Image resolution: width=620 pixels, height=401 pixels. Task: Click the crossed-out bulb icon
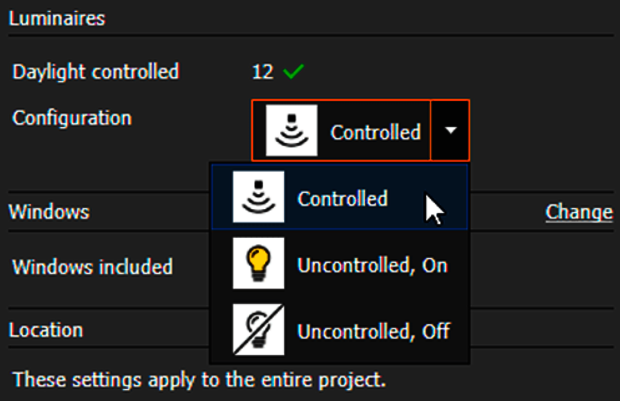coord(258,331)
